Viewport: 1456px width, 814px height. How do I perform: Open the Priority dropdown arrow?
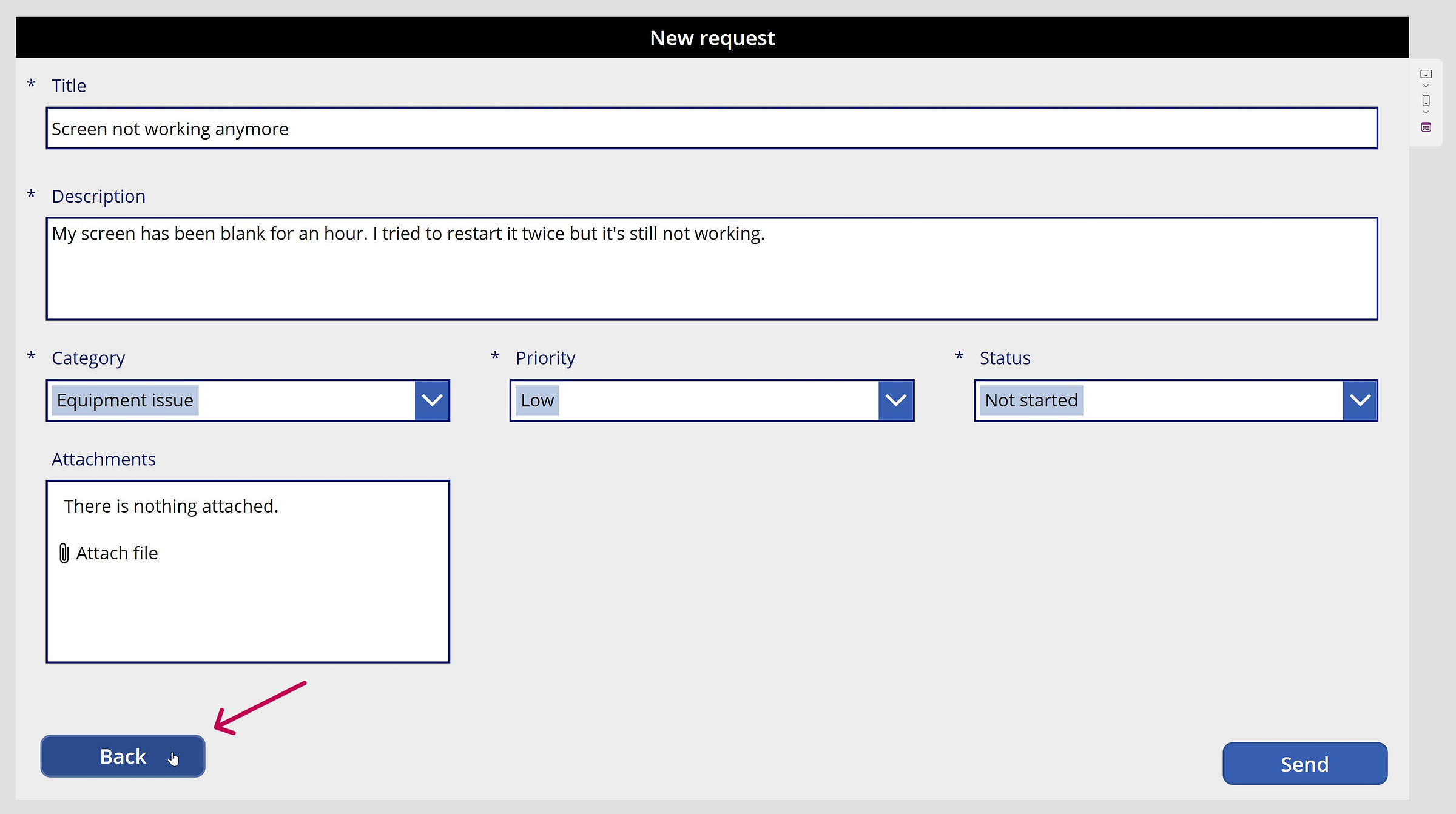(895, 400)
